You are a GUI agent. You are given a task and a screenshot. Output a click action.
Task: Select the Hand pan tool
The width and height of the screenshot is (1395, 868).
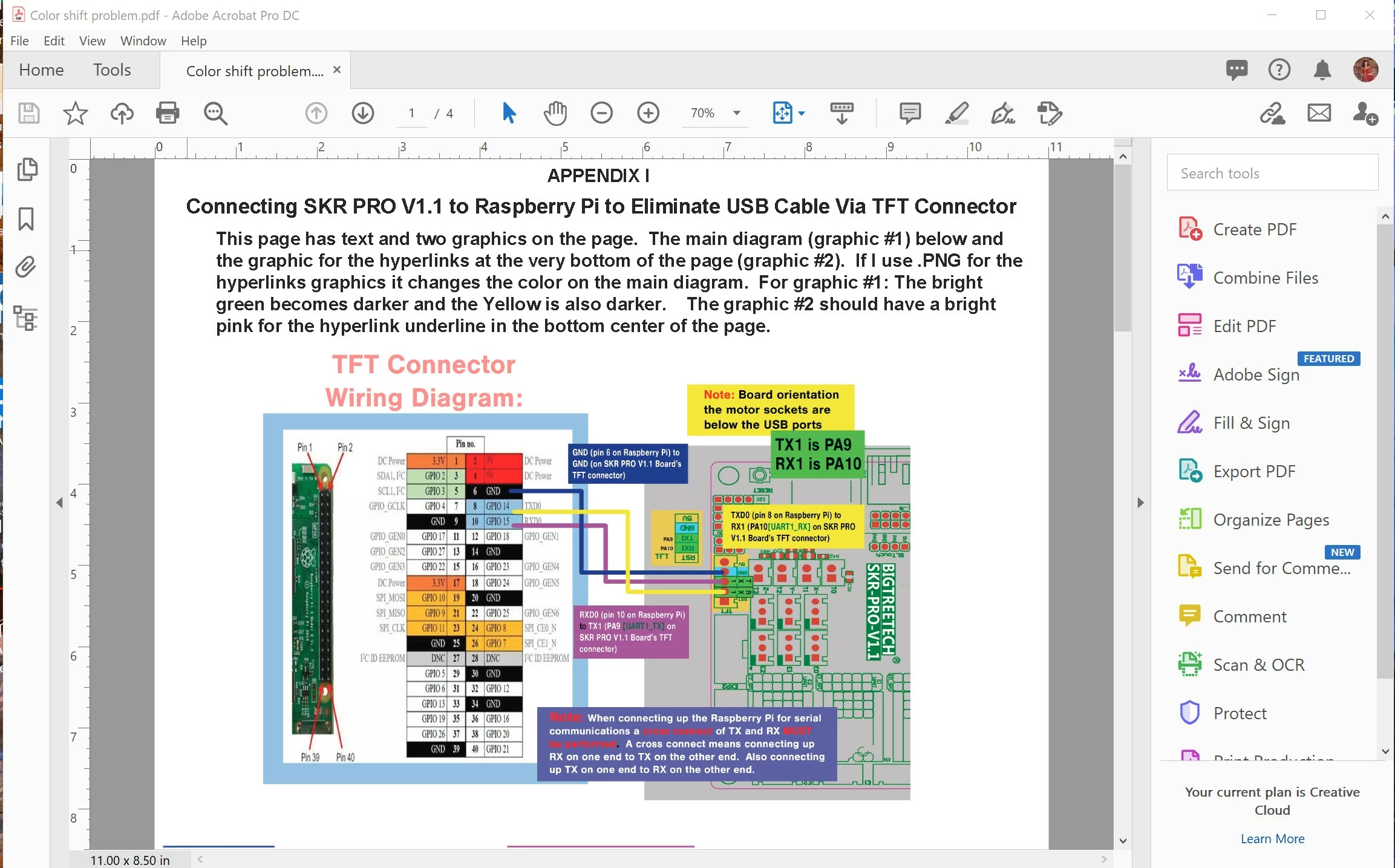(555, 113)
